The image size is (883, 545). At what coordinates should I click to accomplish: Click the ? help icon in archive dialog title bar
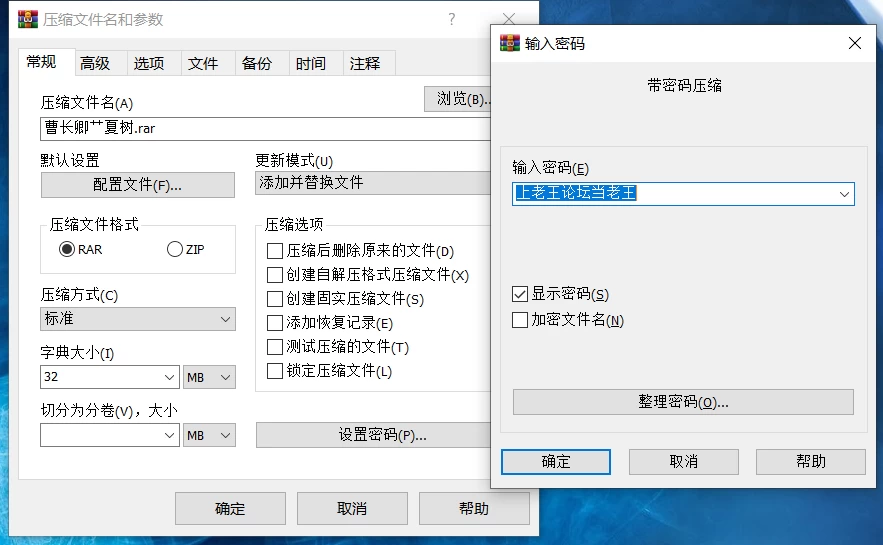pyautogui.click(x=452, y=19)
